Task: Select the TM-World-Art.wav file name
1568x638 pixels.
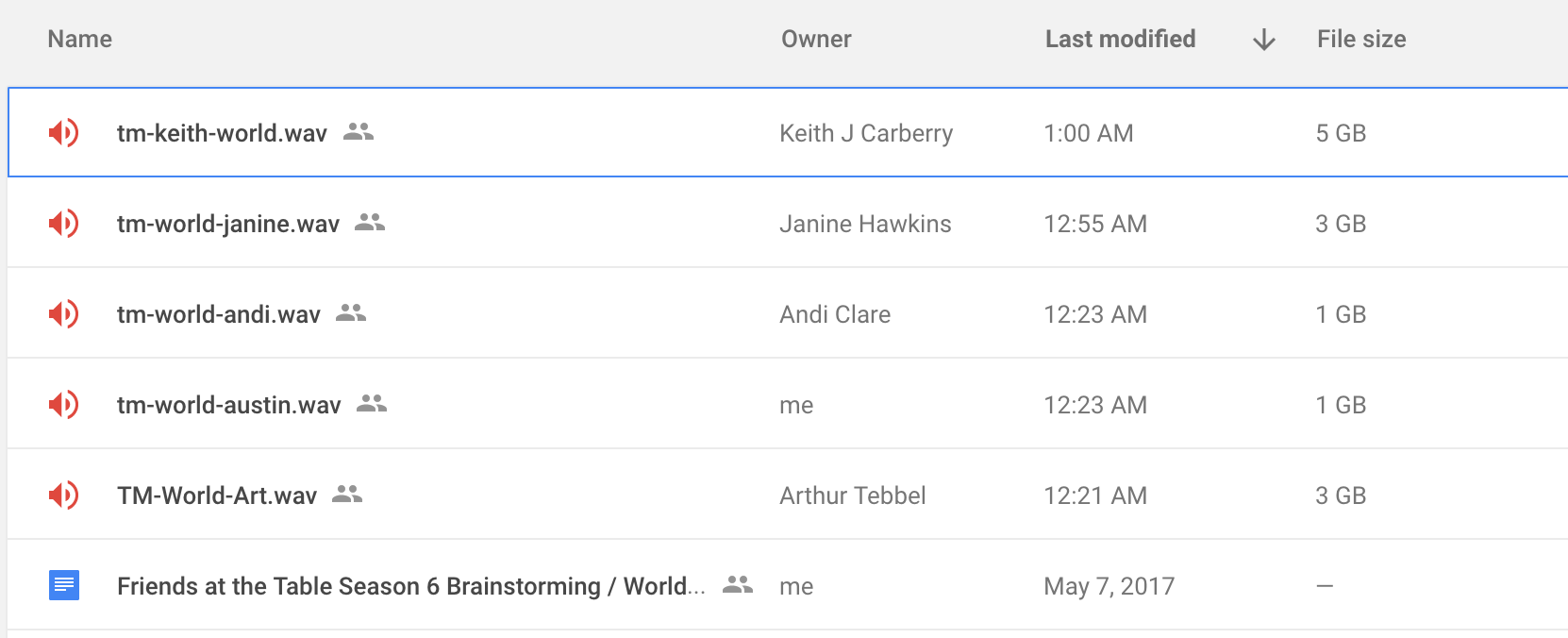Action: (x=217, y=495)
